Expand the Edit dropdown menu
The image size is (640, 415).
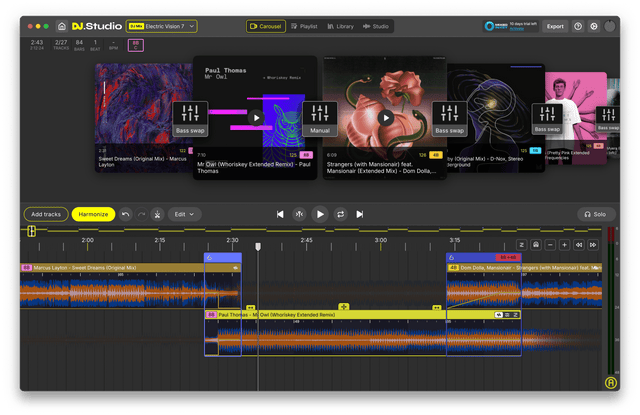pos(185,214)
